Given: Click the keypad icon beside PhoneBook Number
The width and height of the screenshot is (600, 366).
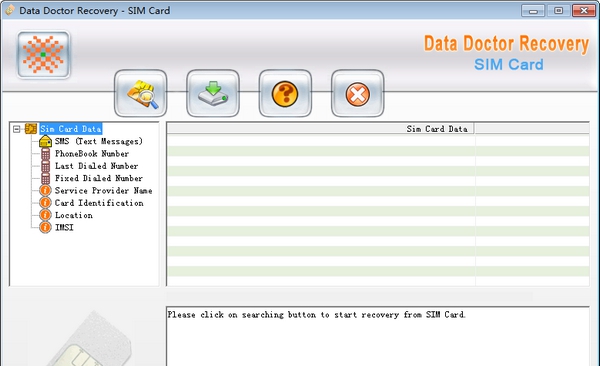Looking at the screenshot, I should (x=46, y=154).
